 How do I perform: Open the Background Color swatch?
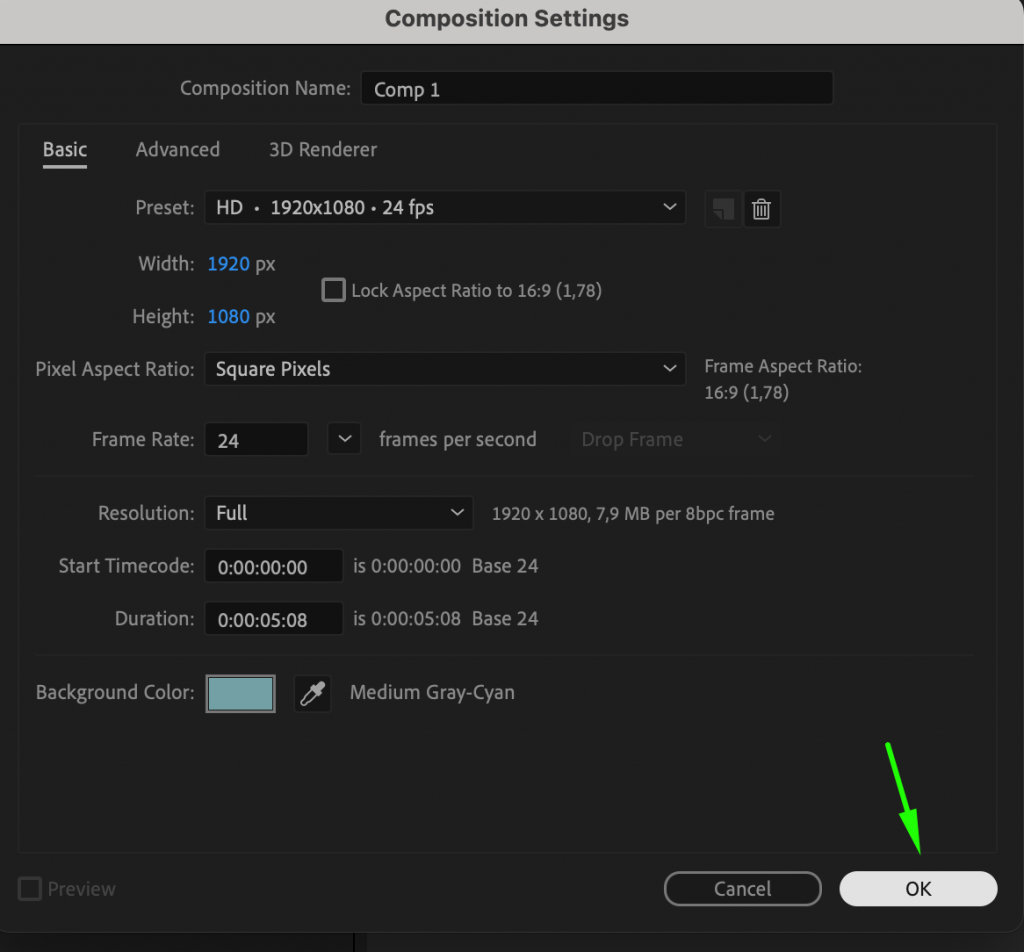pyautogui.click(x=240, y=693)
